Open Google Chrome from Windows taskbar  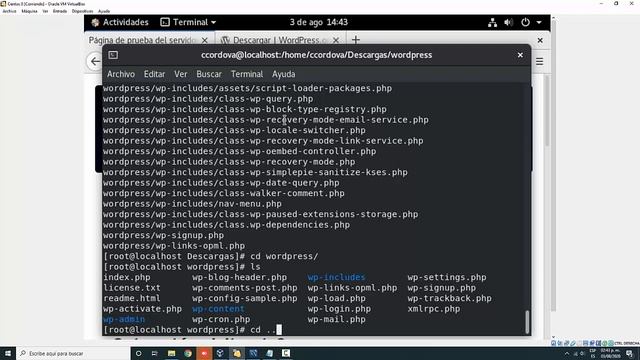pyautogui.click(x=188, y=353)
